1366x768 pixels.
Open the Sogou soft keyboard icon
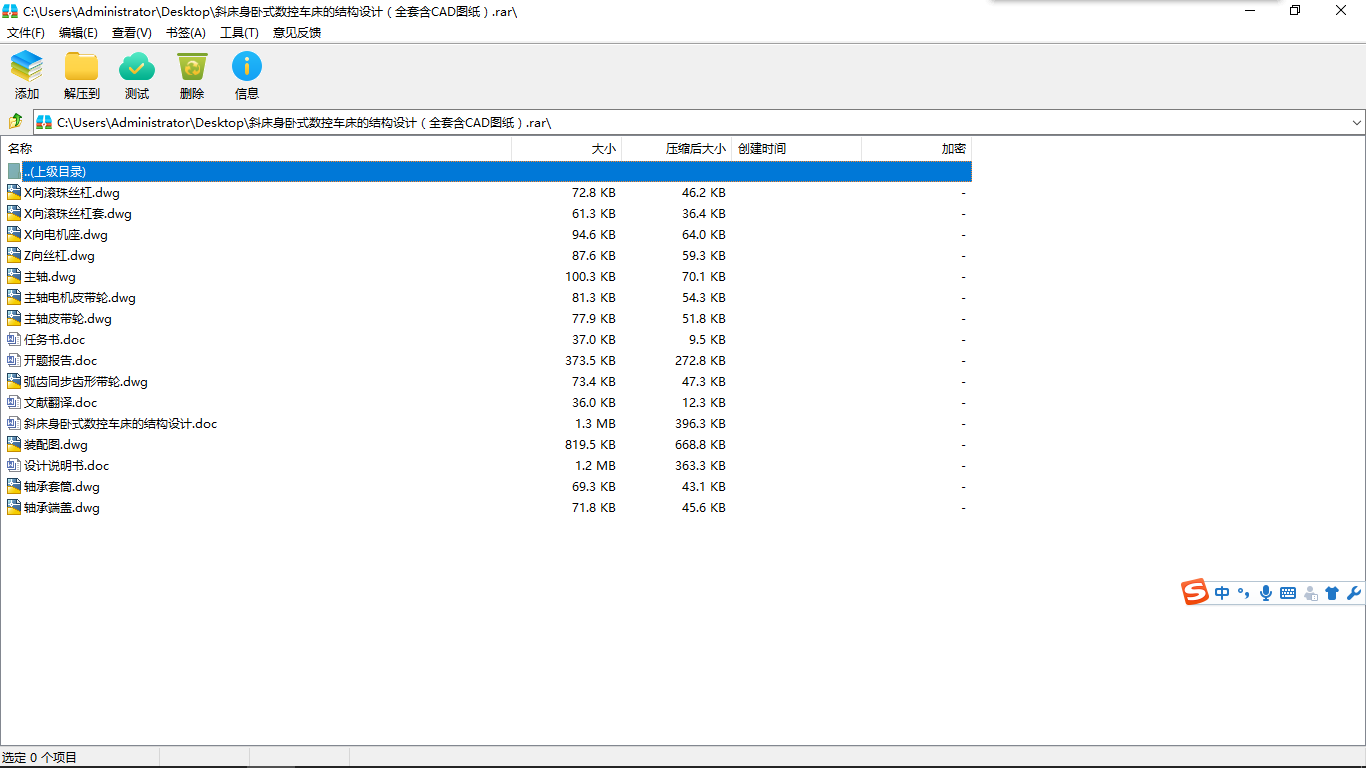click(1288, 593)
